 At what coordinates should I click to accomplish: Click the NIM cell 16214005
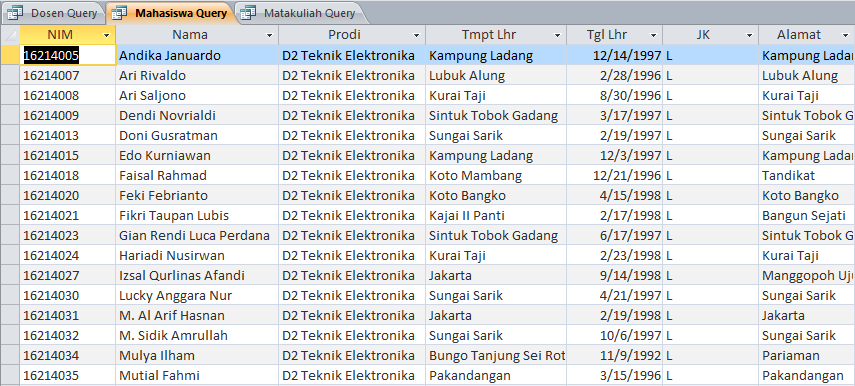[68, 55]
